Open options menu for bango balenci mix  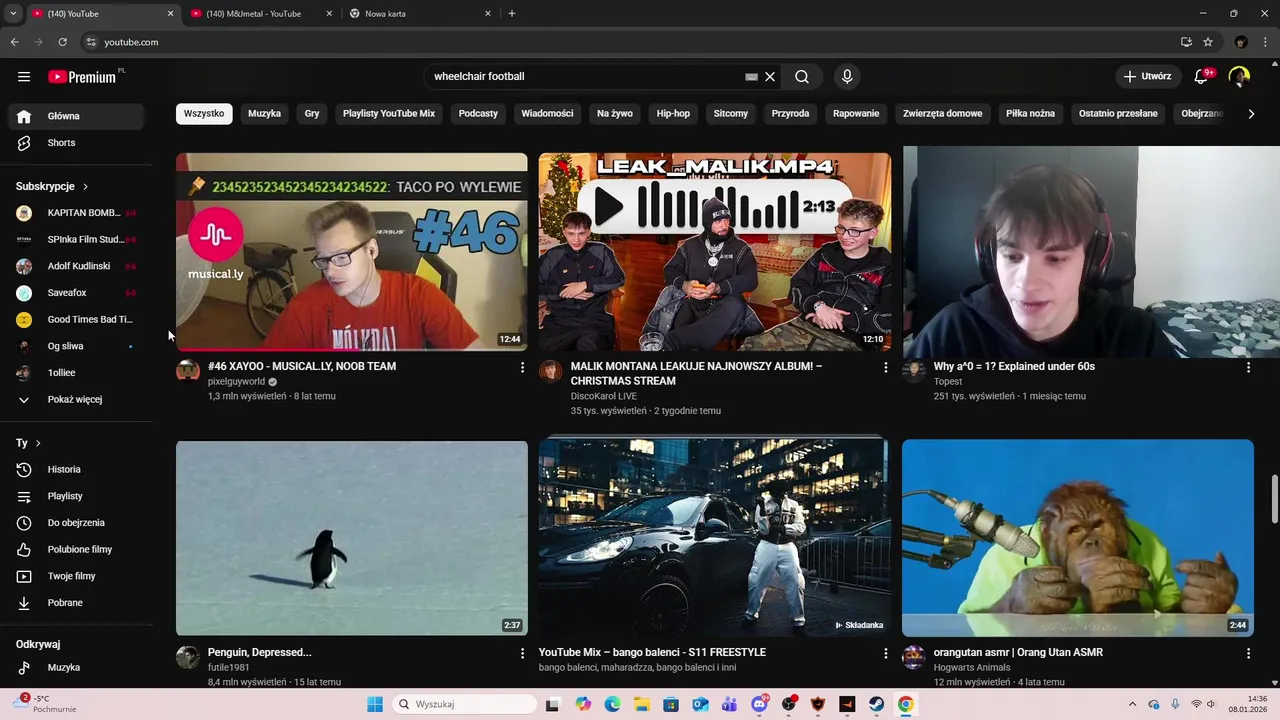tap(885, 653)
